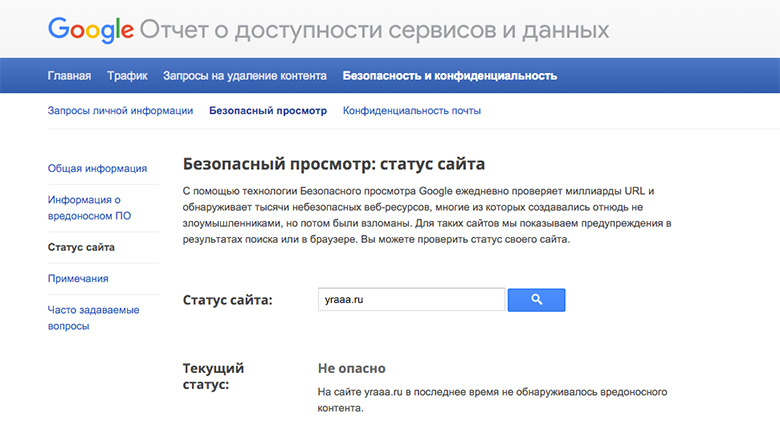This screenshot has width=780, height=446.
Task: Open Конфиденциальность почты sub-tab
Action: click(412, 110)
